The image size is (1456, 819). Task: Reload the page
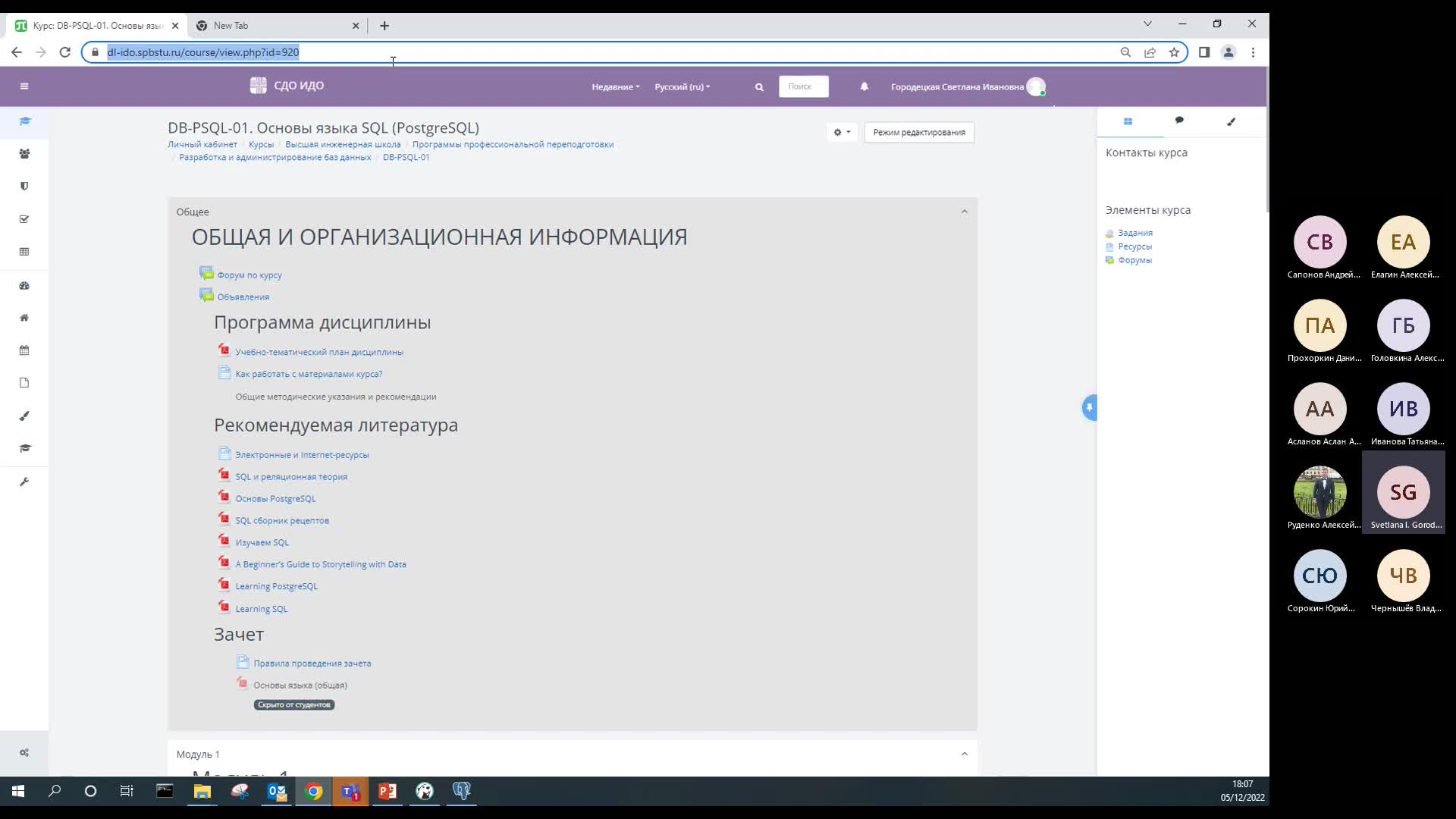tap(65, 52)
